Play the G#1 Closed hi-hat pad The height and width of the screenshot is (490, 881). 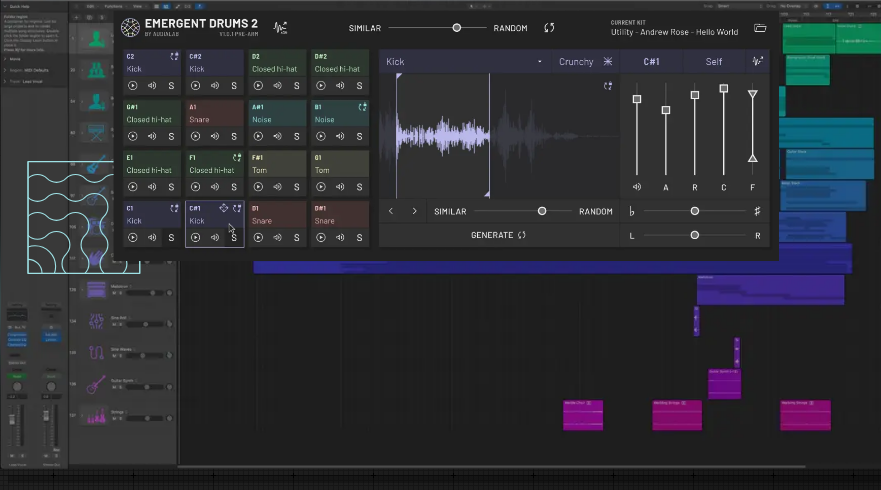point(133,137)
